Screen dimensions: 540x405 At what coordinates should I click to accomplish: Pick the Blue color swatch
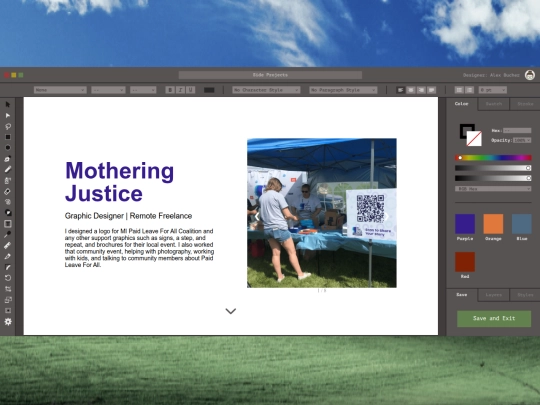(x=521, y=224)
